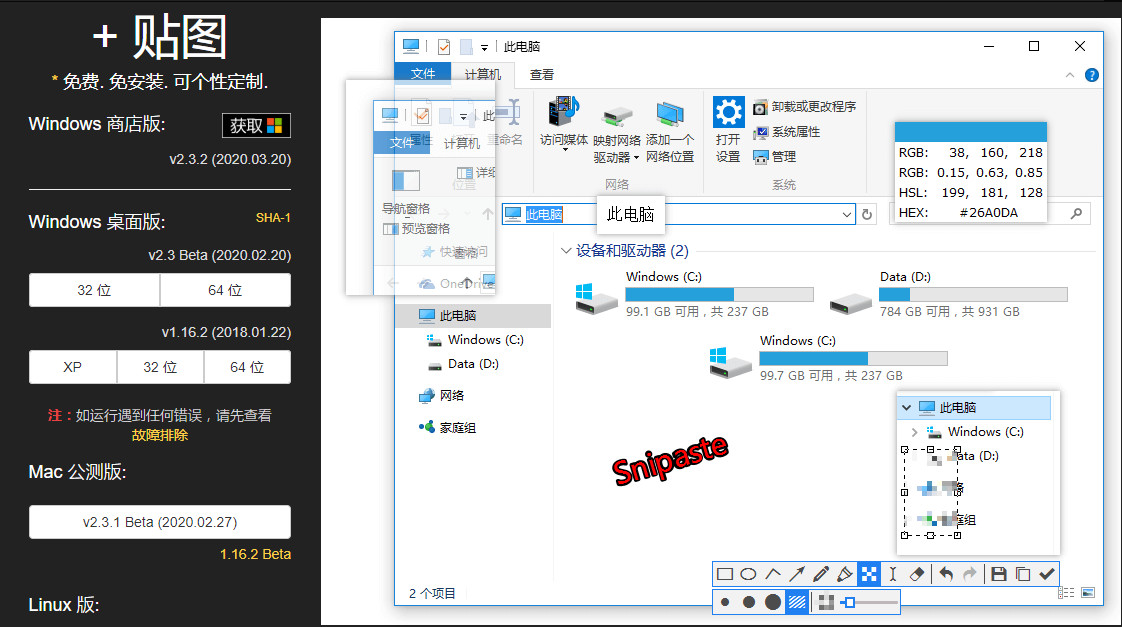Select 此电脑 in left navigation pane
The image size is (1122, 627).
[473, 316]
